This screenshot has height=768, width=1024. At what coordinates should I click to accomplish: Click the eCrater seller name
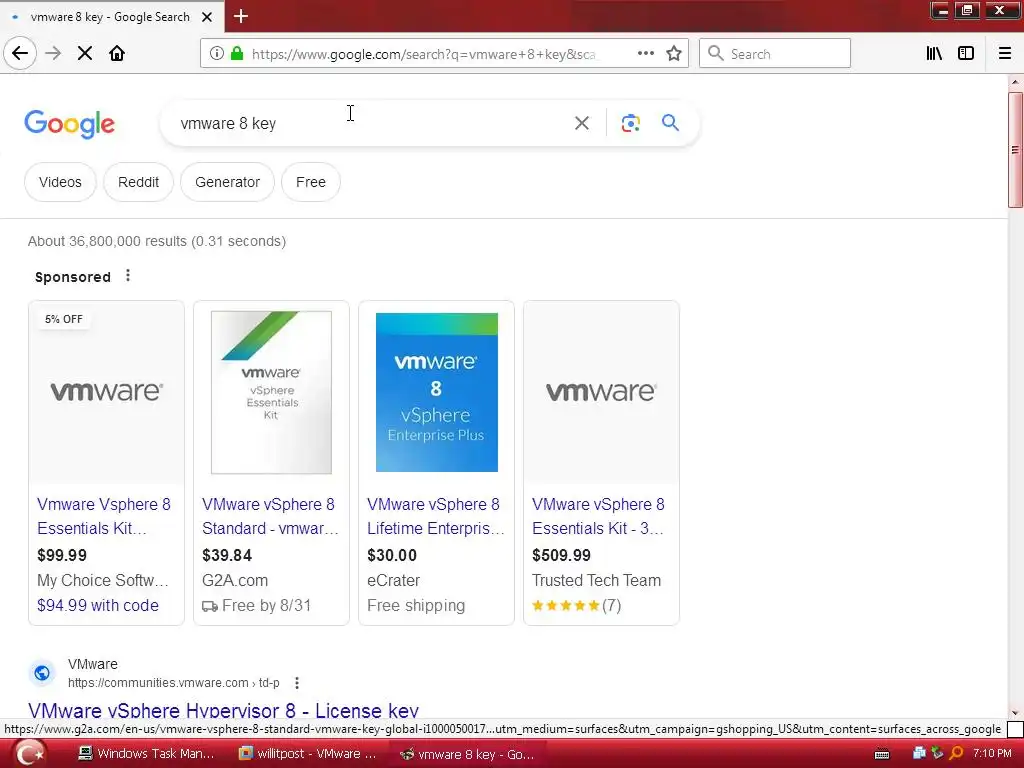pos(393,581)
